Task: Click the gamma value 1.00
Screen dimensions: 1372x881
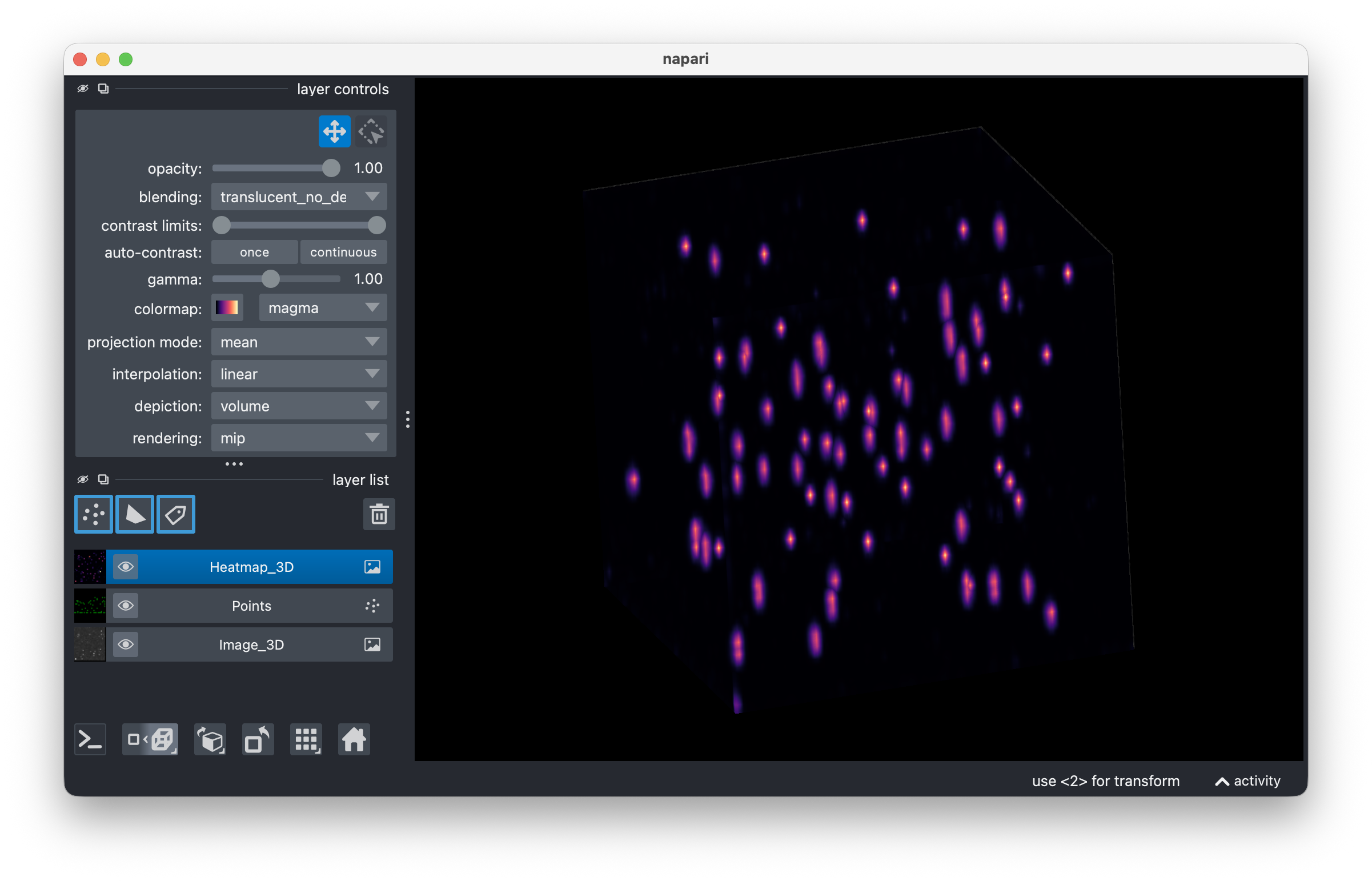Action: pos(368,279)
